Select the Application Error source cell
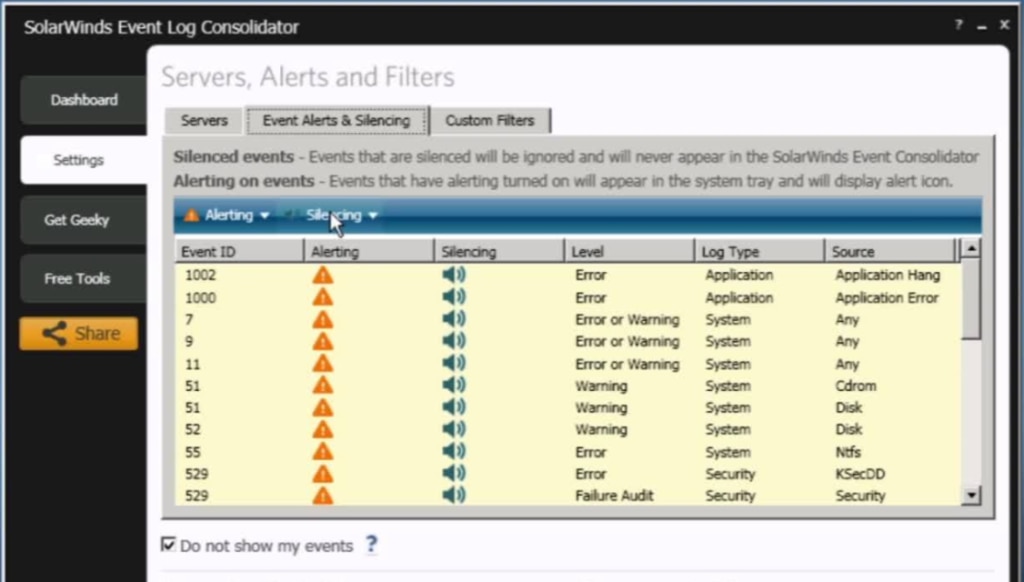1024x582 pixels. [887, 298]
